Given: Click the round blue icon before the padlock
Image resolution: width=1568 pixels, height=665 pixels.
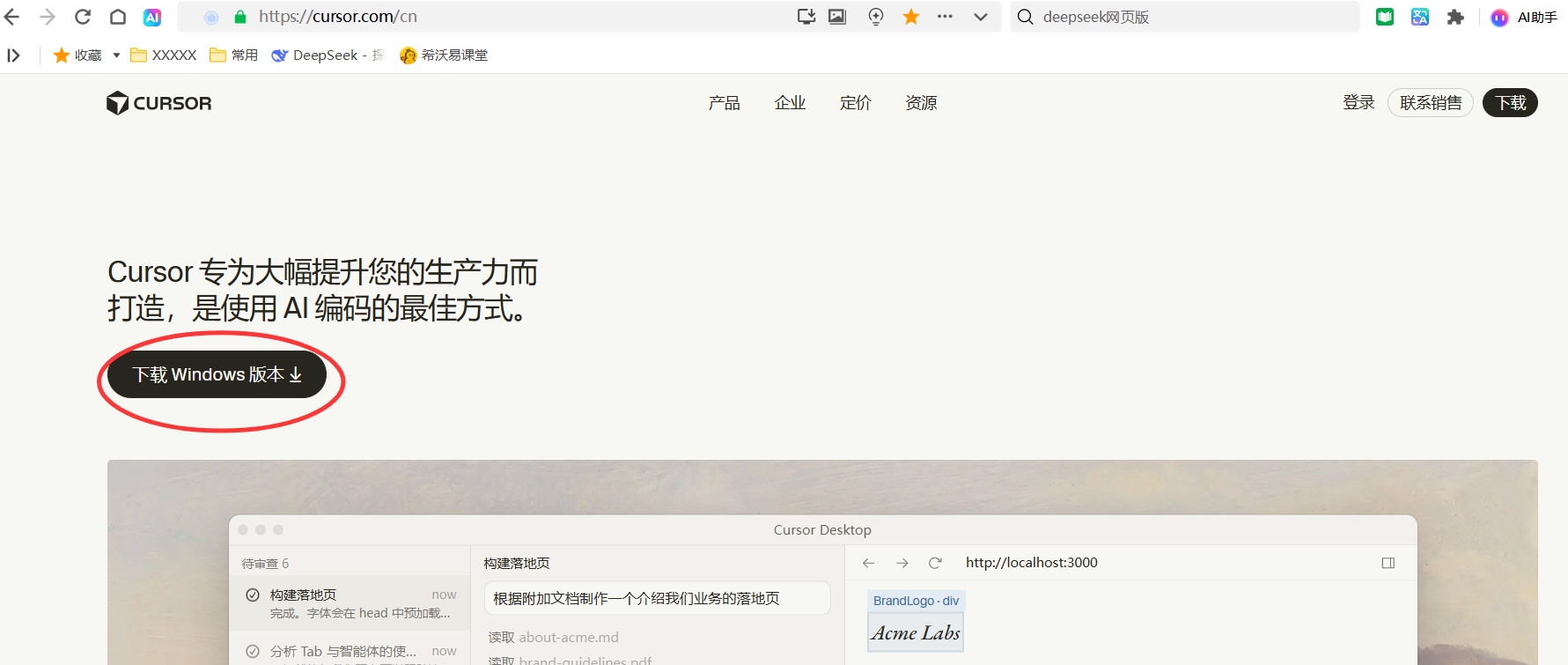Looking at the screenshot, I should [x=211, y=17].
